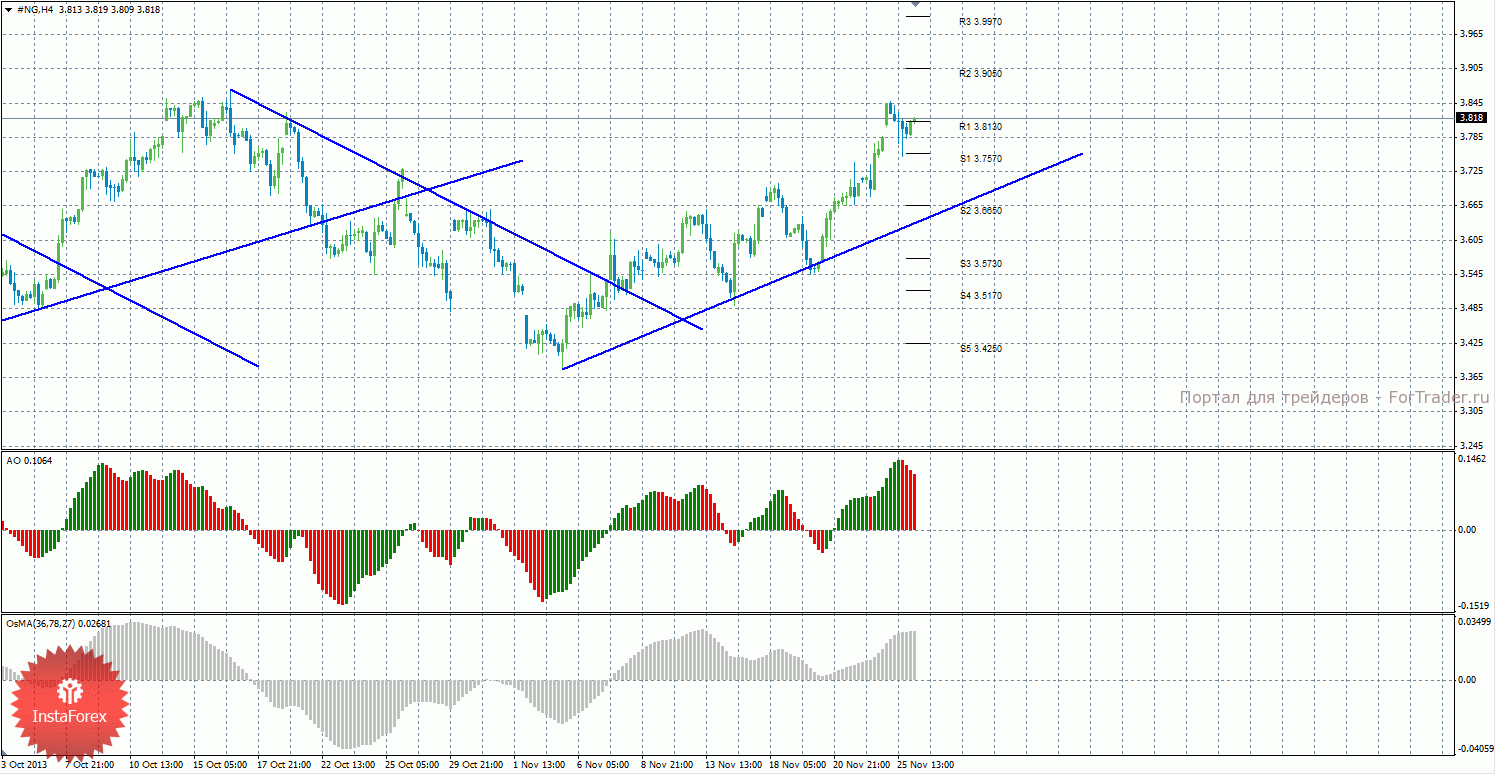The width and height of the screenshot is (1496, 774).
Task: Click the 8 Nov 21:00 time label
Action: tap(666, 765)
